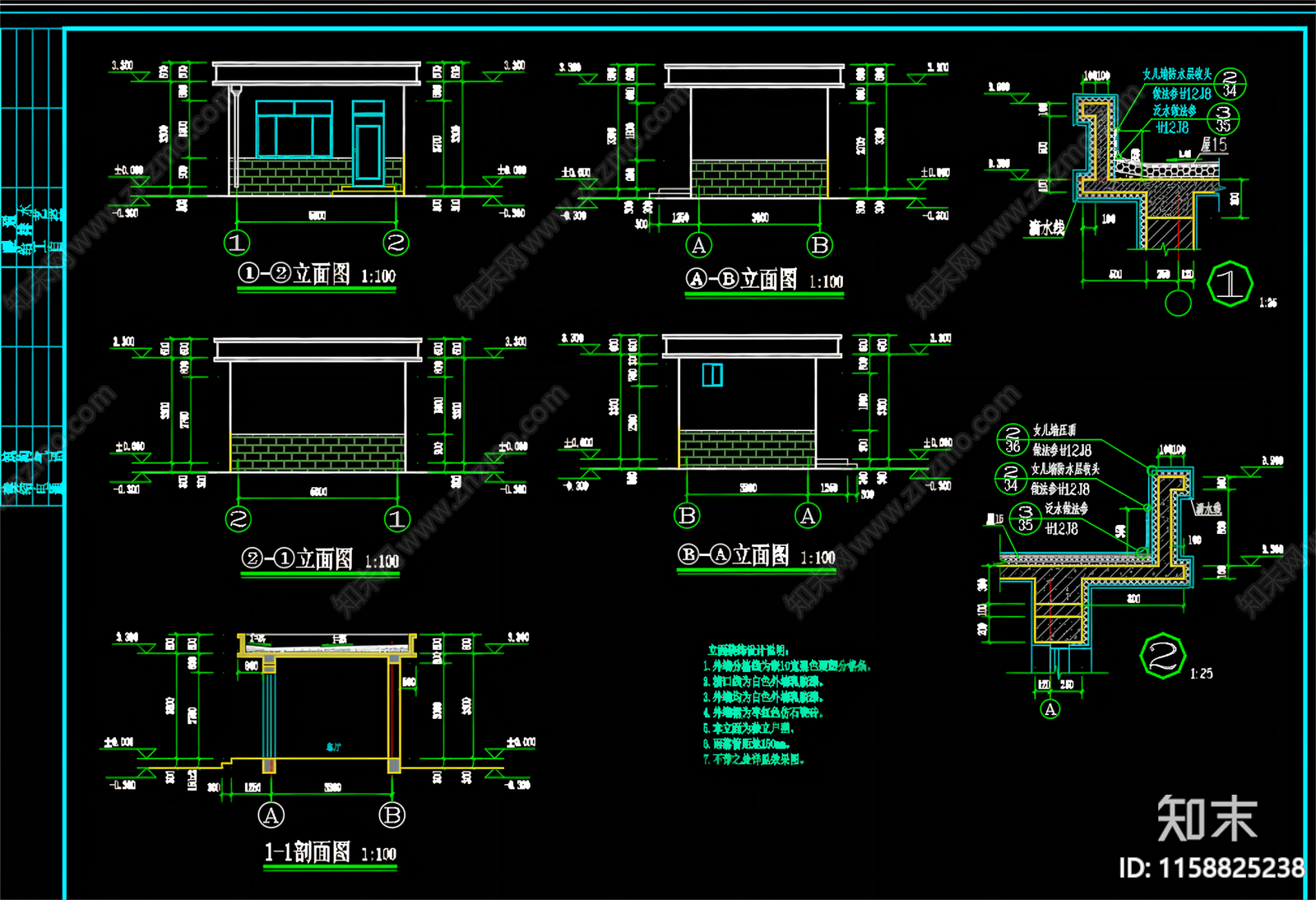Click the 1:100 scale of ①-②立面图
The height and width of the screenshot is (900, 1316).
pos(378,276)
